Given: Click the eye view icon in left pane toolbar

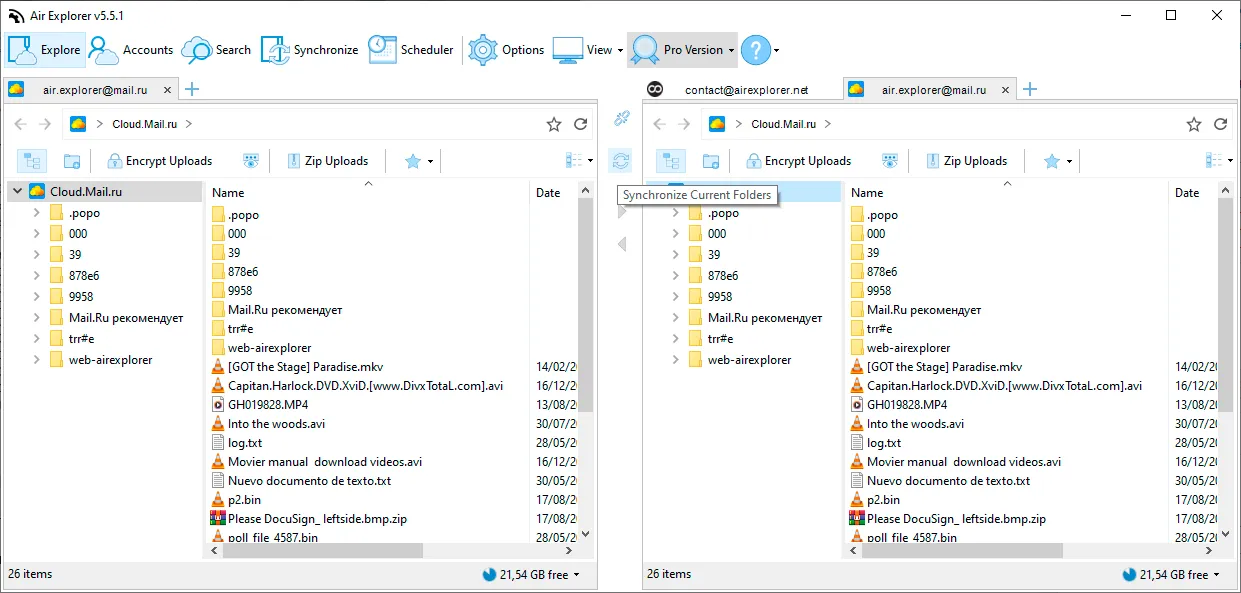Looking at the screenshot, I should (251, 161).
